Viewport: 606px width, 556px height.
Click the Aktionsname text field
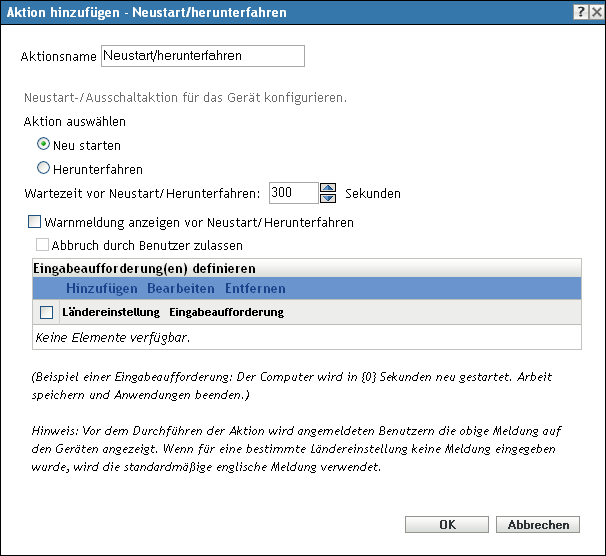click(x=202, y=56)
